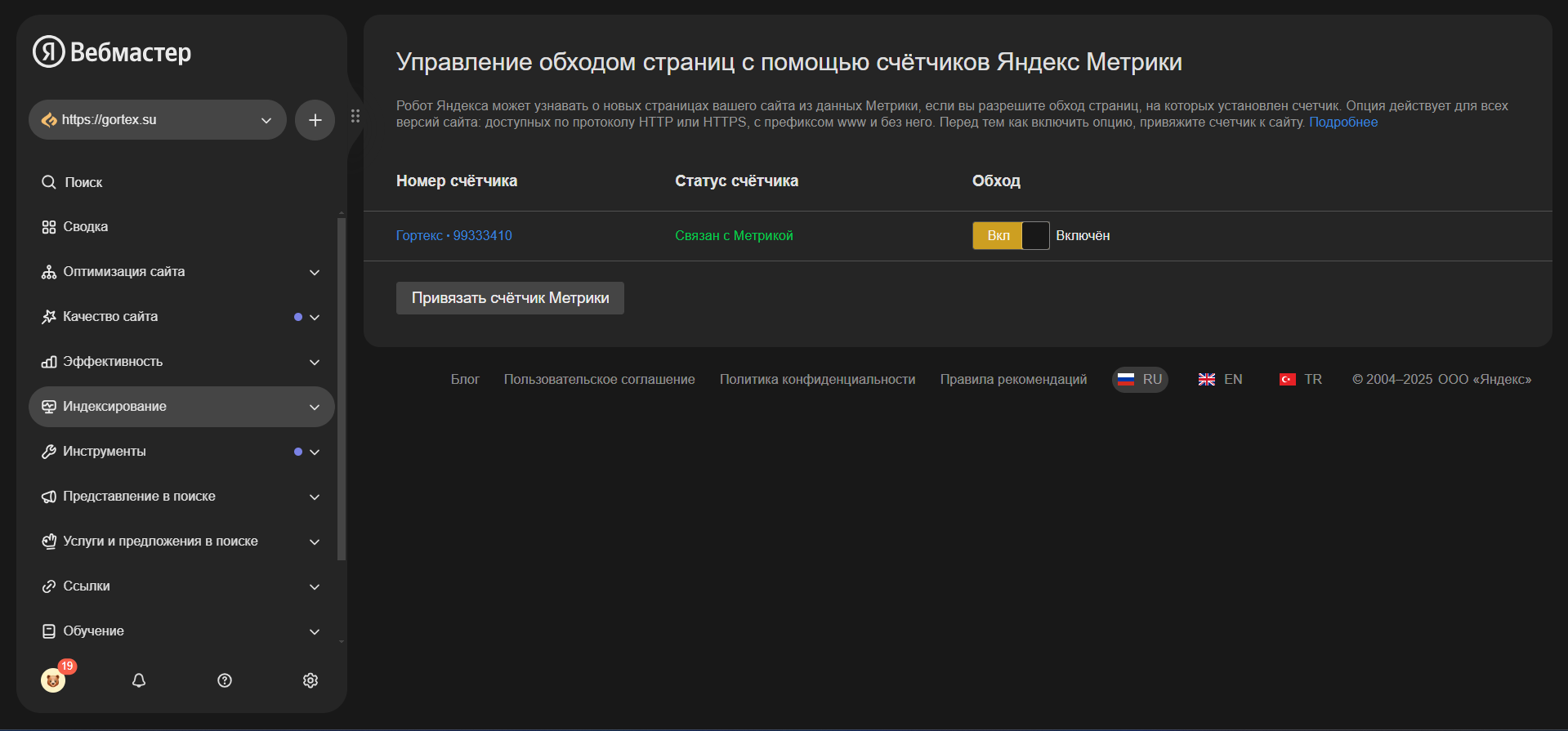Open Представление в поиске section
The height and width of the screenshot is (731, 1568).
click(x=181, y=497)
